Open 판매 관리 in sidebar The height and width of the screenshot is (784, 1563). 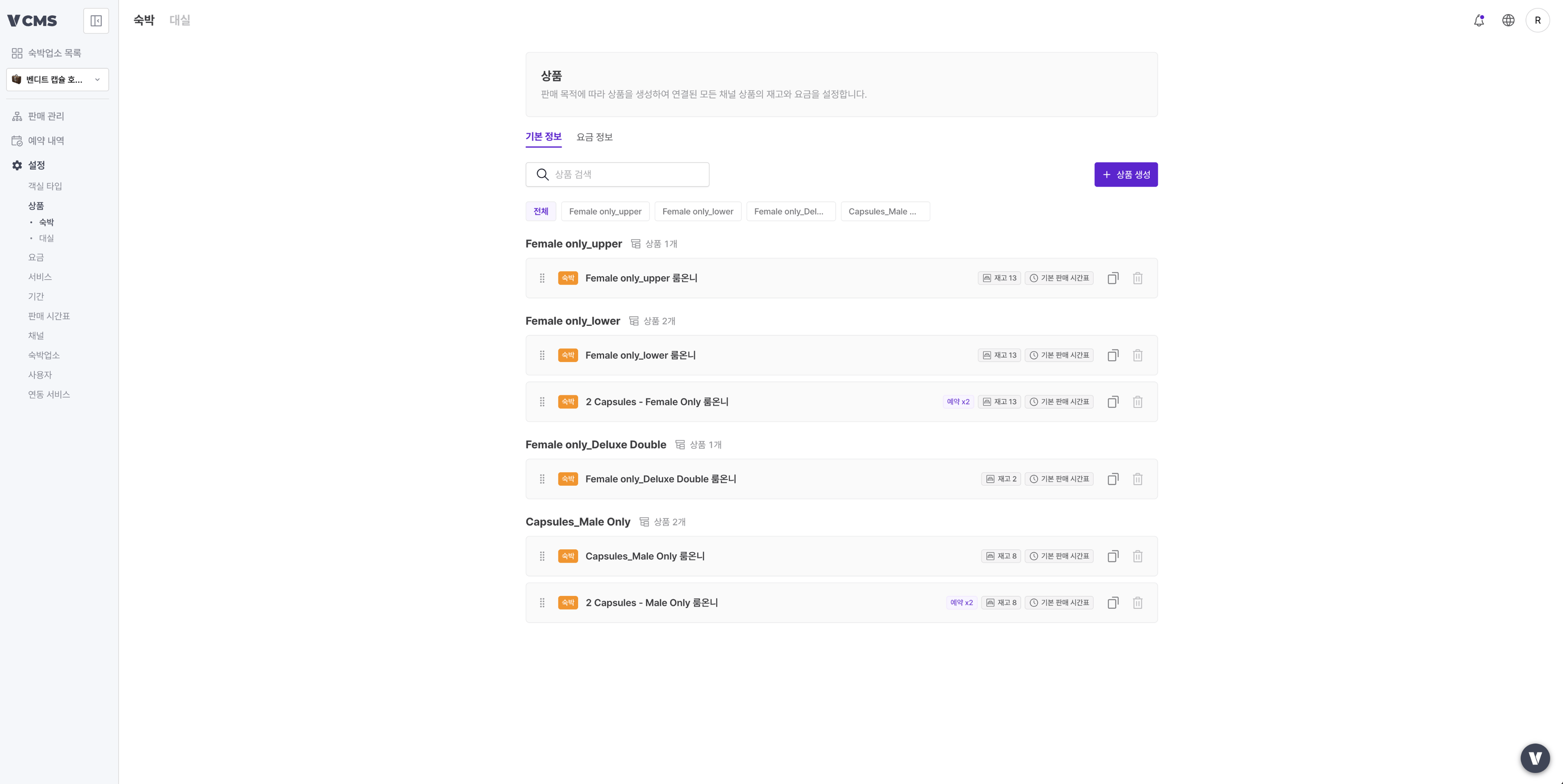coord(38,116)
